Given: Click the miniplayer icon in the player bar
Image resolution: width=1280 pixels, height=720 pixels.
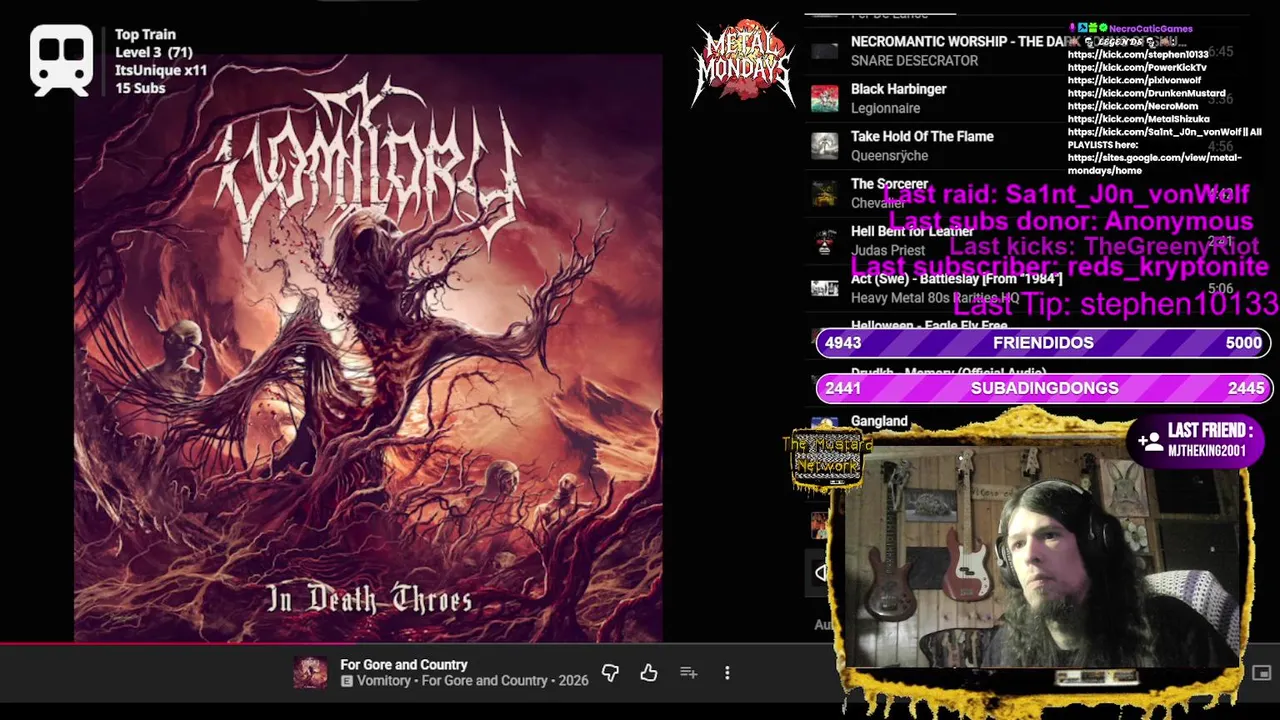Looking at the screenshot, I should coord(1261,673).
